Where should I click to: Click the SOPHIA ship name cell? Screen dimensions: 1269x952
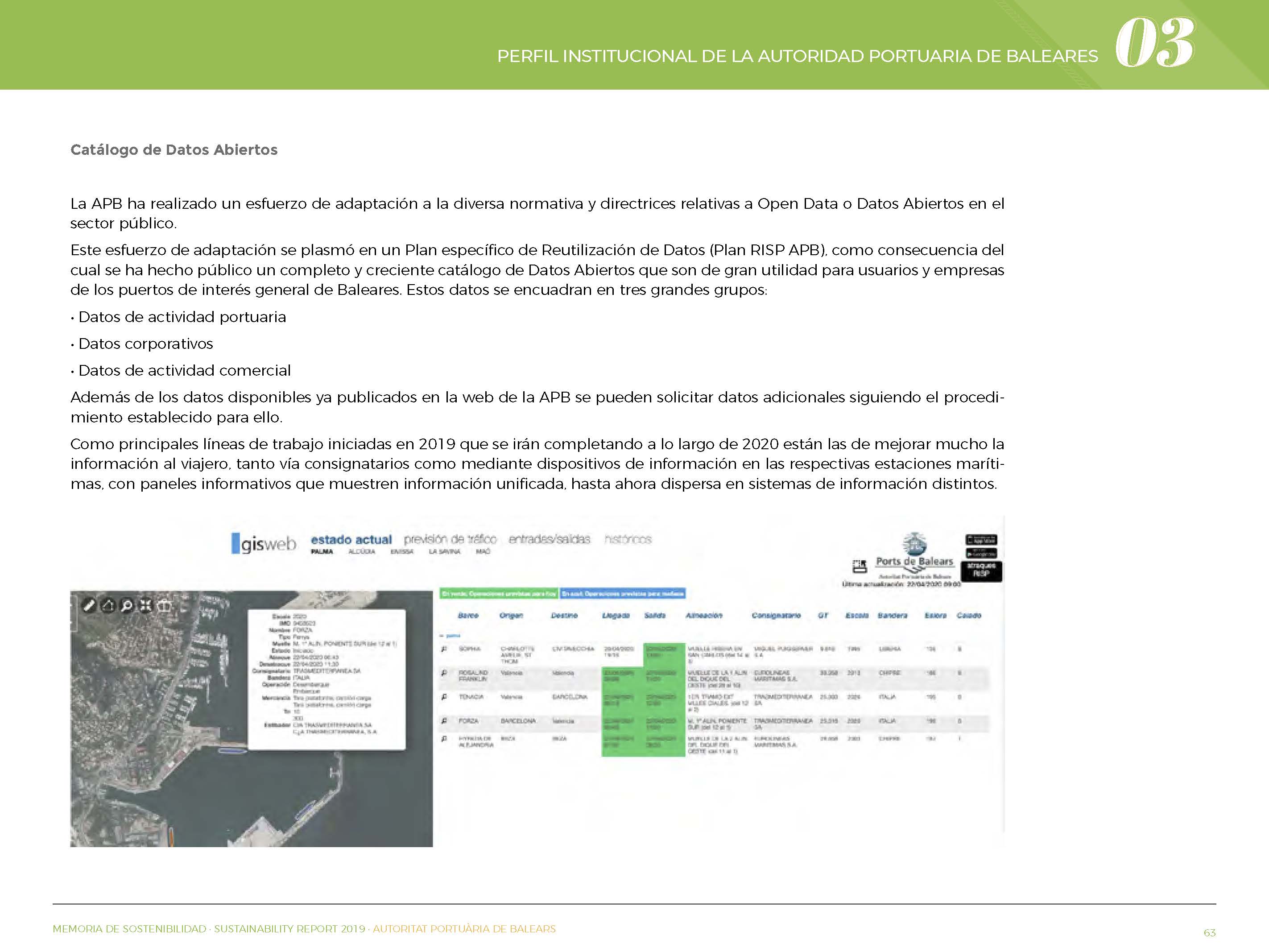469,649
